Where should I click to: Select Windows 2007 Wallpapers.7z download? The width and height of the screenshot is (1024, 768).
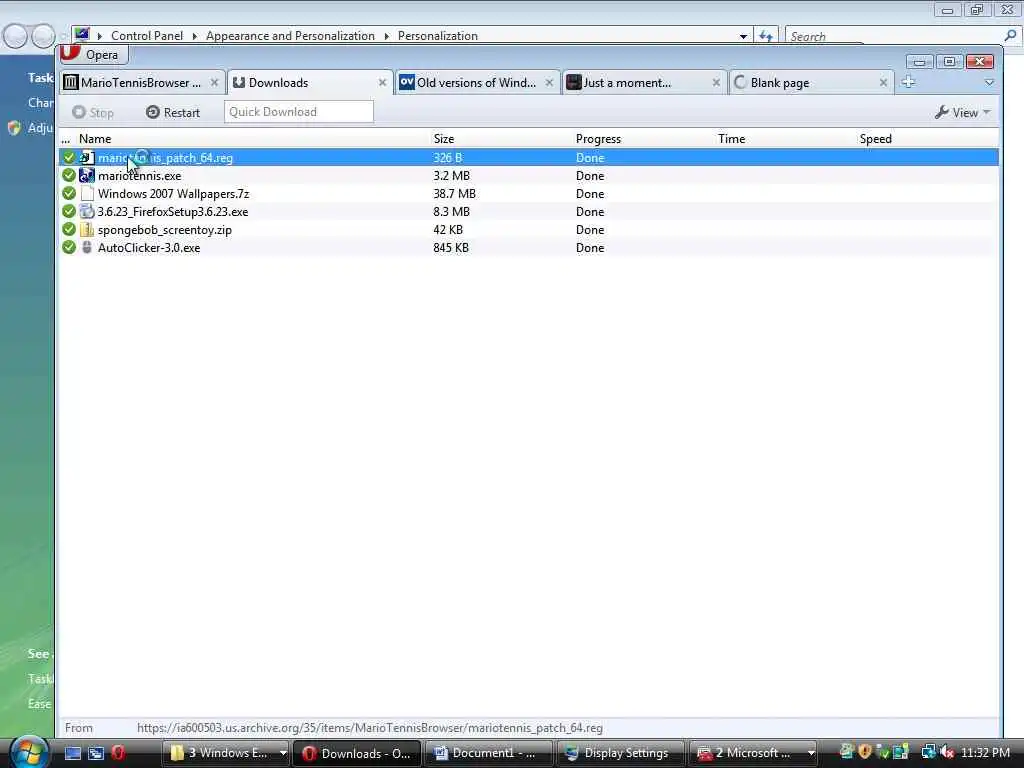pos(528,194)
